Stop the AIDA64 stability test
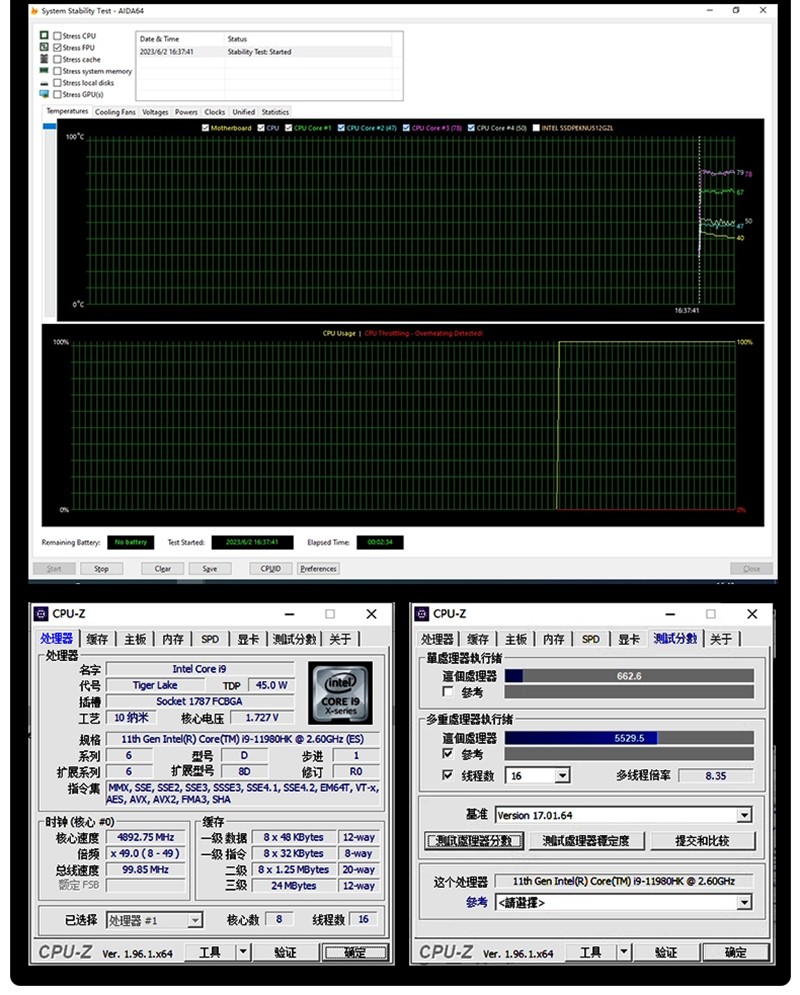This screenshot has height=995, width=800. (x=101, y=569)
